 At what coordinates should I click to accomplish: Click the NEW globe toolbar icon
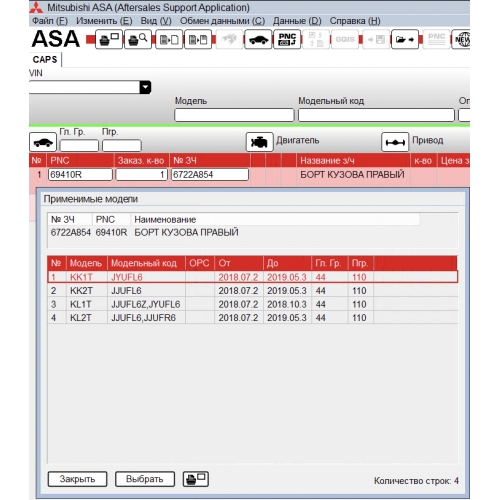coord(461,39)
